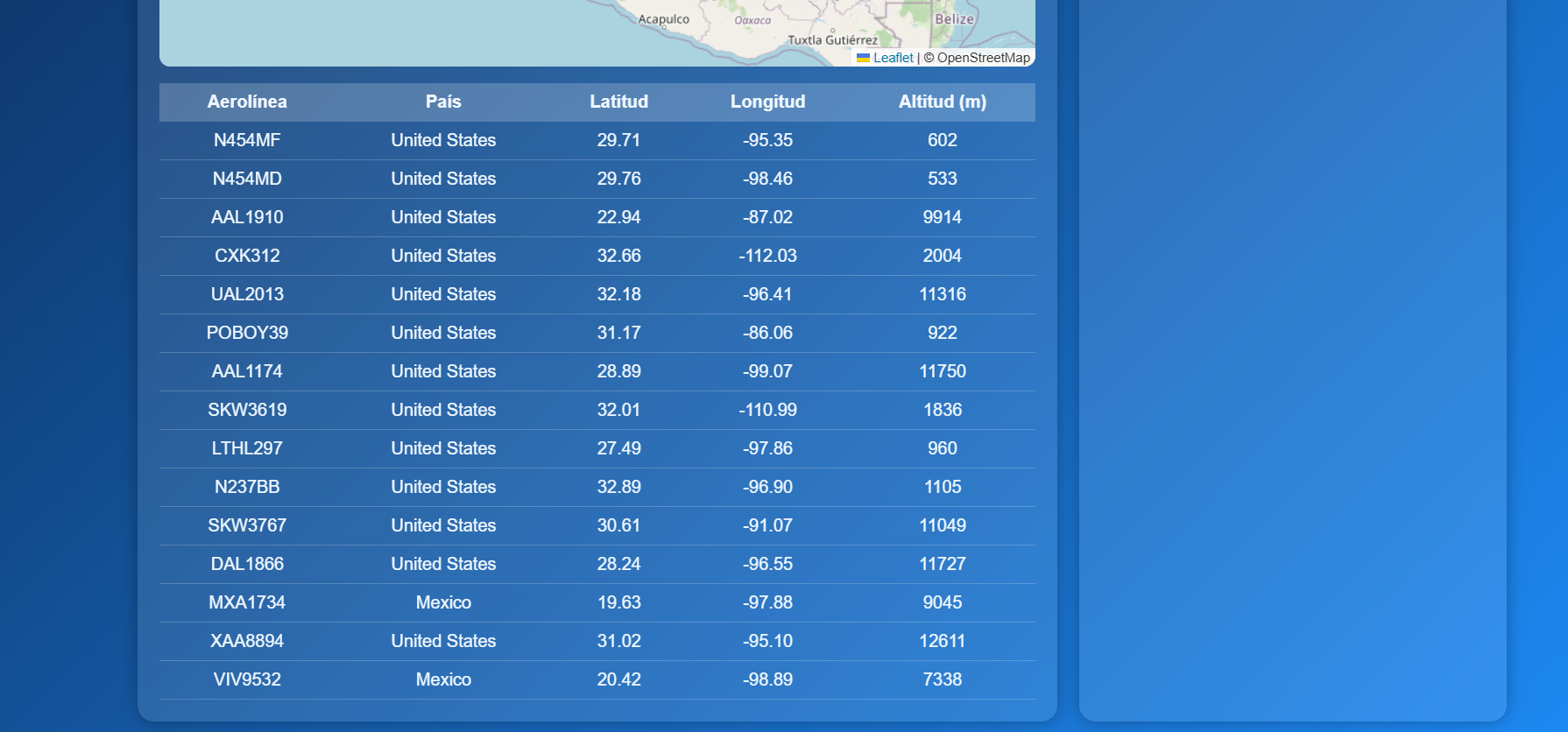This screenshot has width=1568, height=732.
Task: Select flight SKW3619 in the table
Action: [x=247, y=410]
